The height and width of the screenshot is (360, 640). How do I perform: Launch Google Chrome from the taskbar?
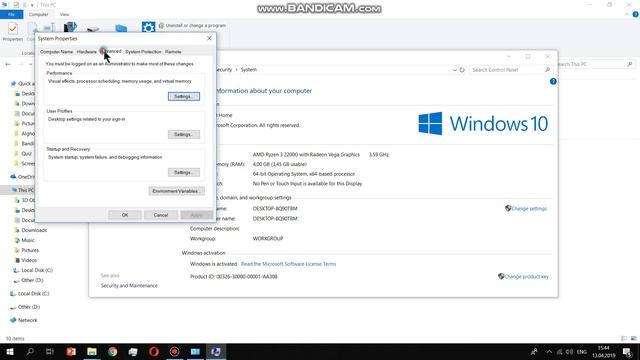point(113,351)
